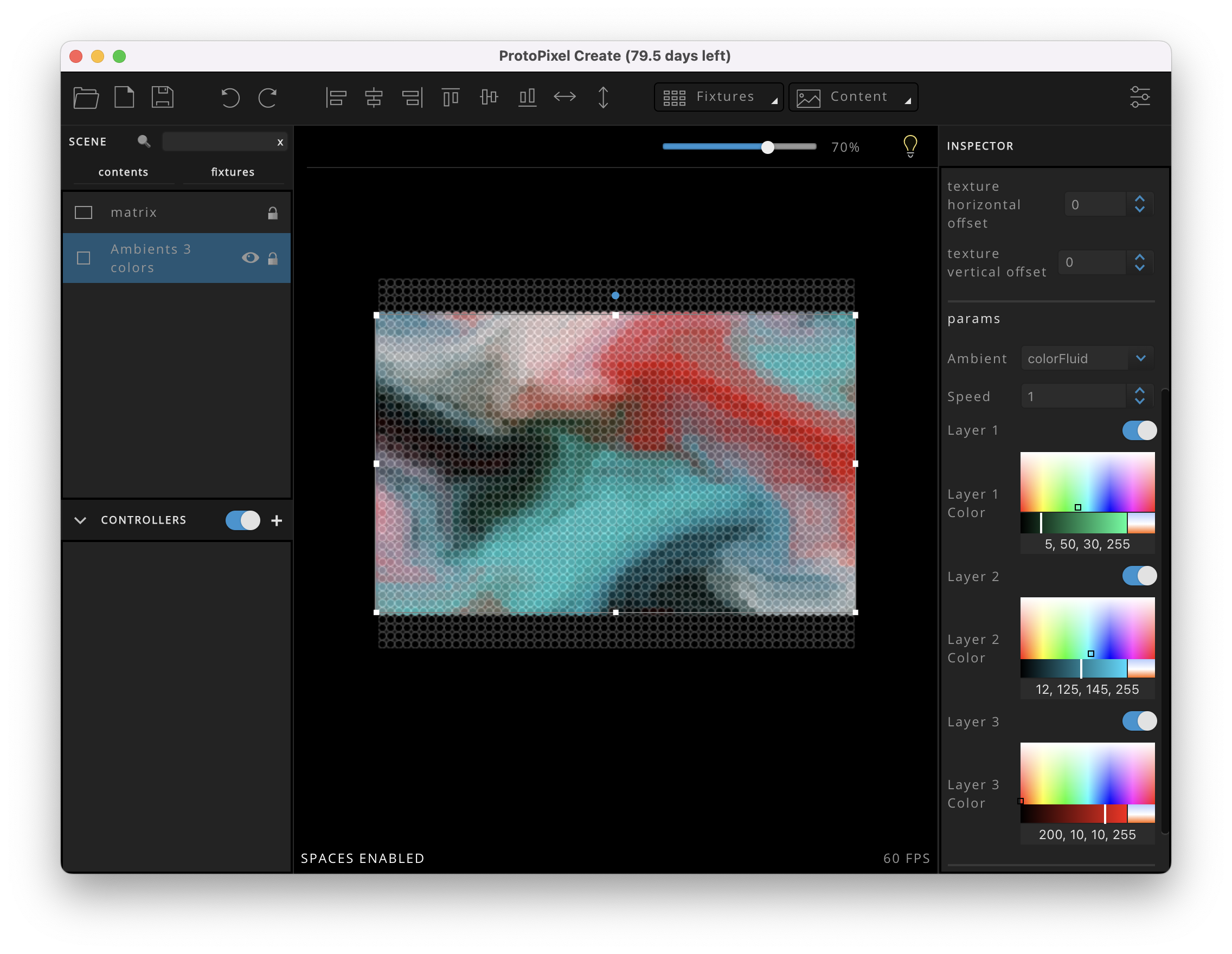Distribute objects horizontally with double arrow
Viewport: 1232px width, 954px height.
pos(564,97)
